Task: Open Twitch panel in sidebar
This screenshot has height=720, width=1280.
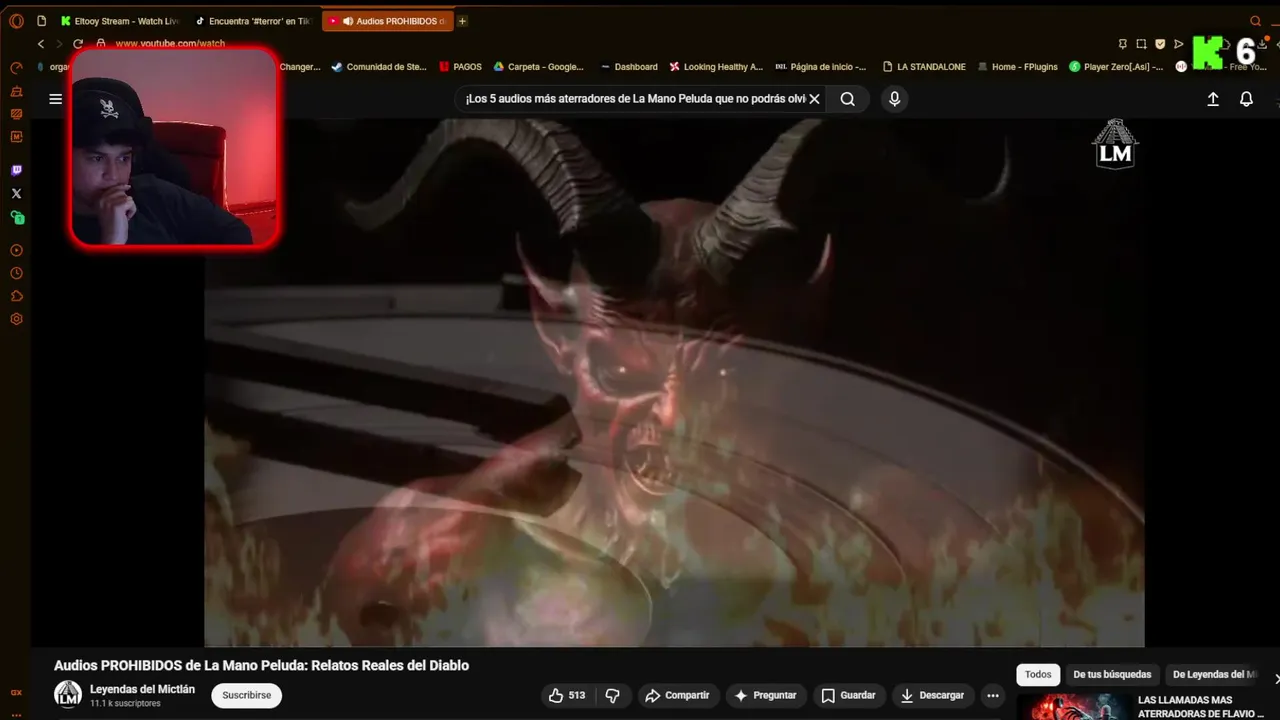Action: [x=16, y=171]
